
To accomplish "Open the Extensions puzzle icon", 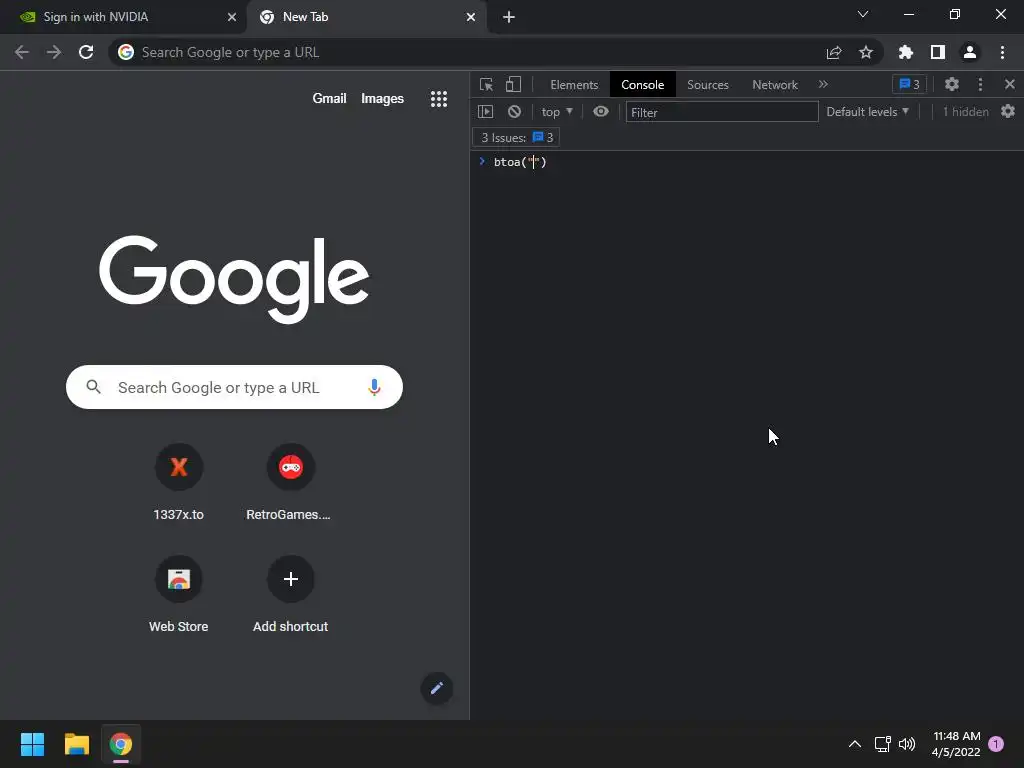I will (x=906, y=52).
